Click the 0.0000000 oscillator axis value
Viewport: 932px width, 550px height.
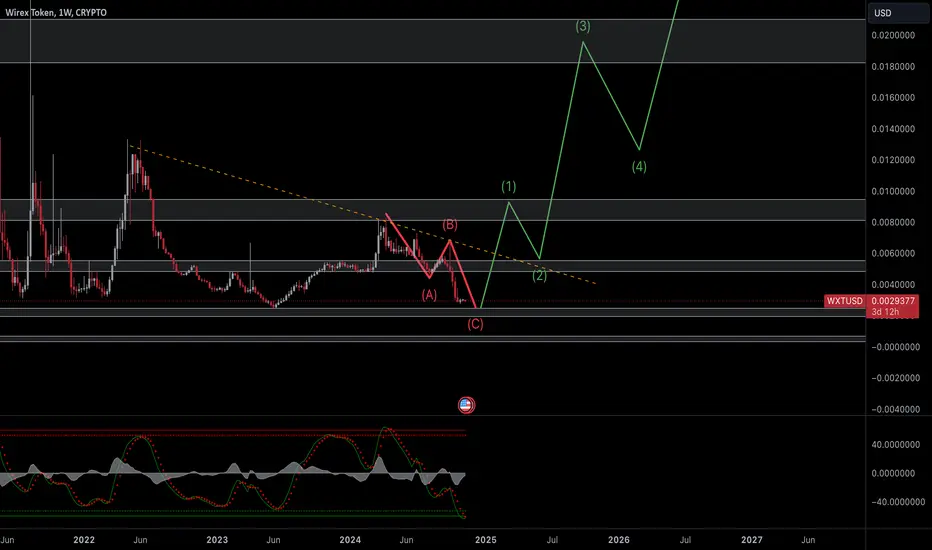893,473
